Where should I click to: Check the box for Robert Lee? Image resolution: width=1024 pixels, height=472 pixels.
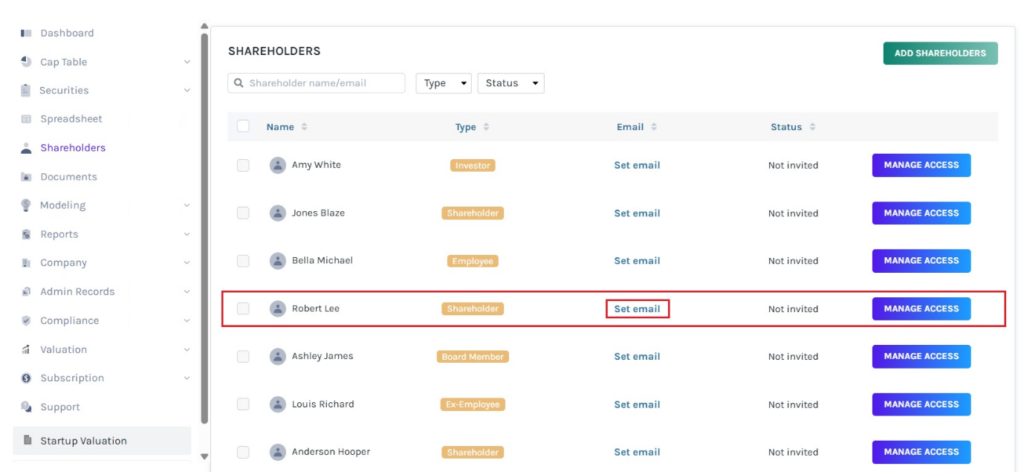click(243, 309)
